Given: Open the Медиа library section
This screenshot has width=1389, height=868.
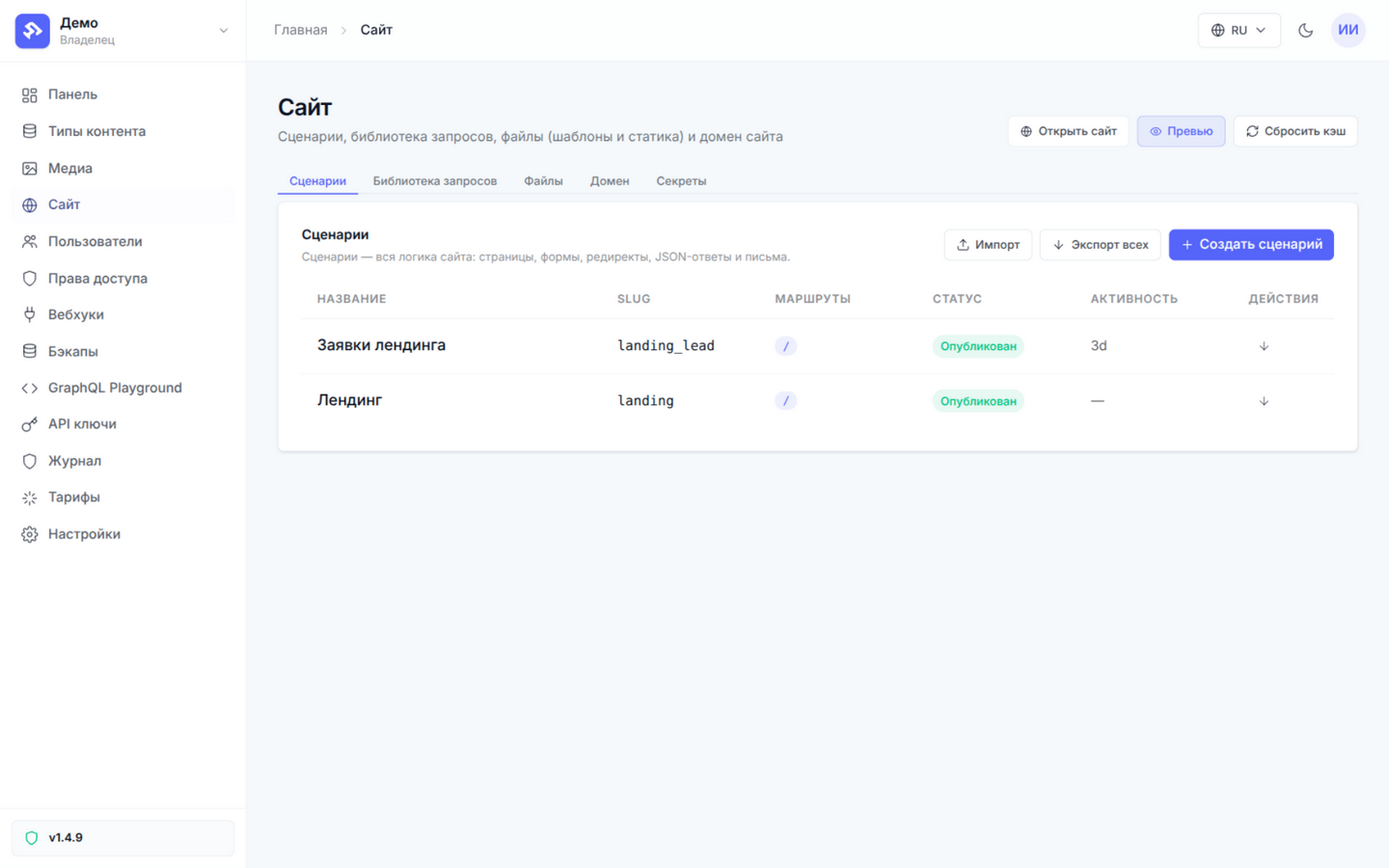Looking at the screenshot, I should tap(123, 168).
